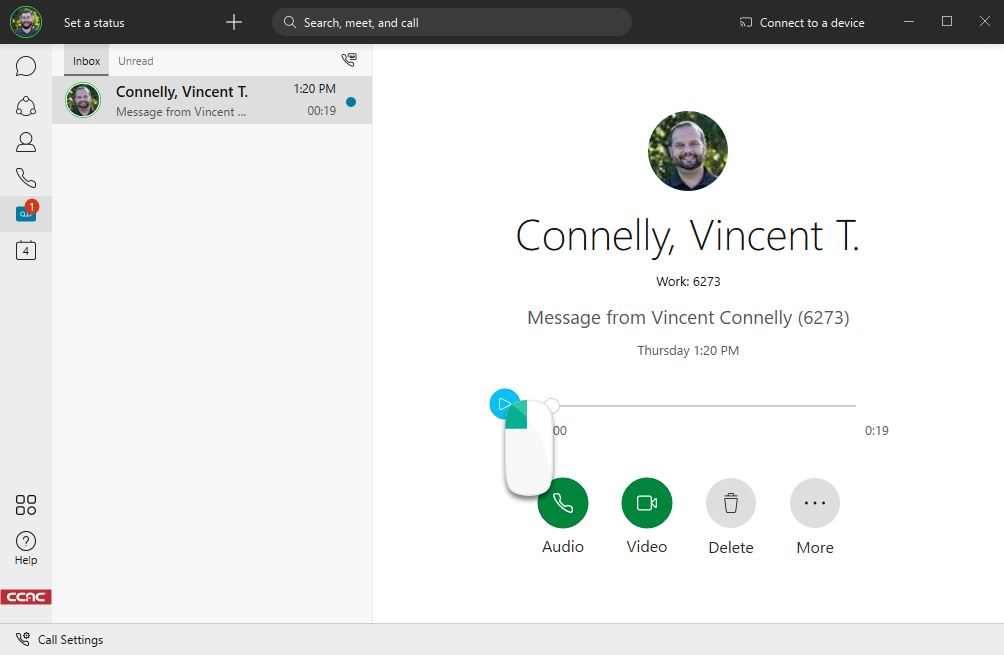The width and height of the screenshot is (1004, 655).
Task: Call voicemail via the phone icon above Inbox
Action: pos(349,59)
